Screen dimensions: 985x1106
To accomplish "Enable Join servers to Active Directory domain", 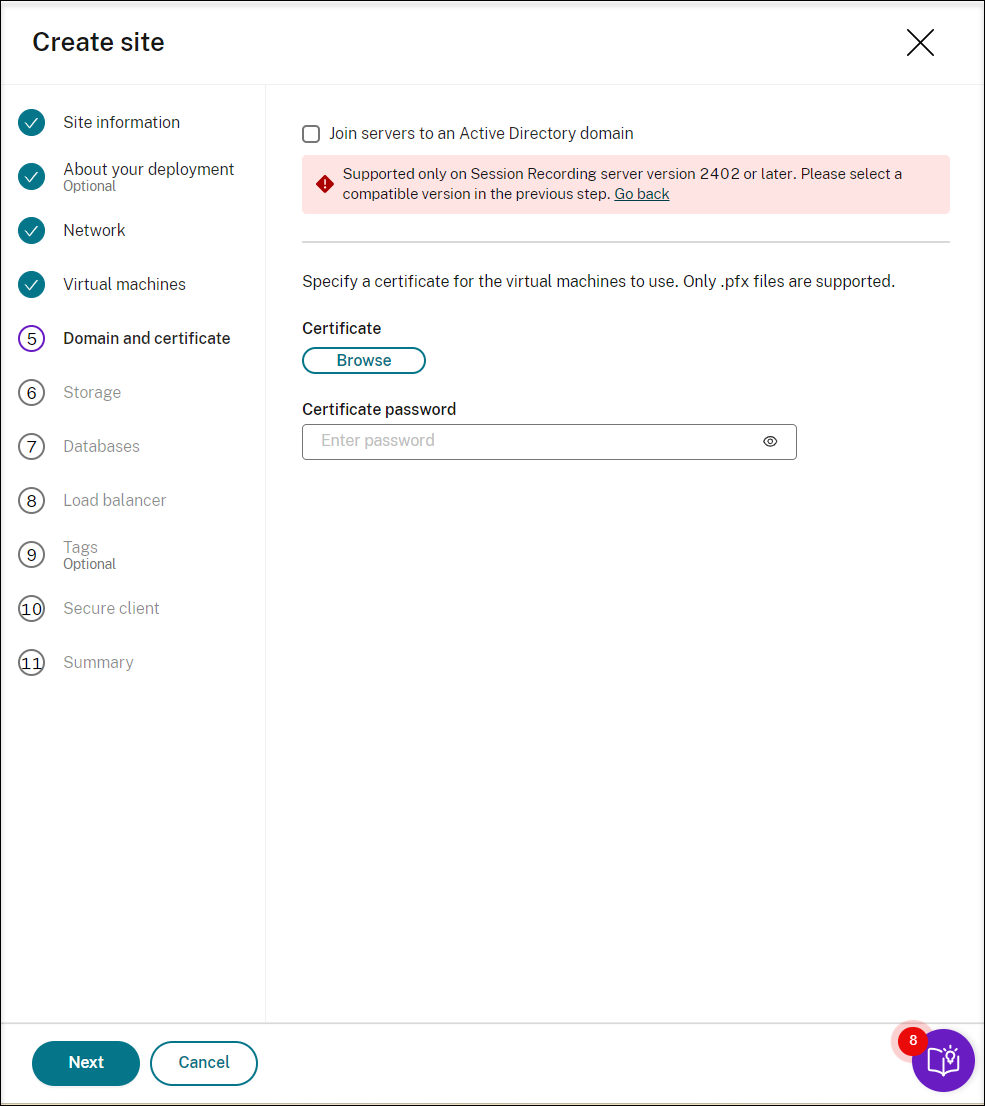I will click(x=311, y=134).
